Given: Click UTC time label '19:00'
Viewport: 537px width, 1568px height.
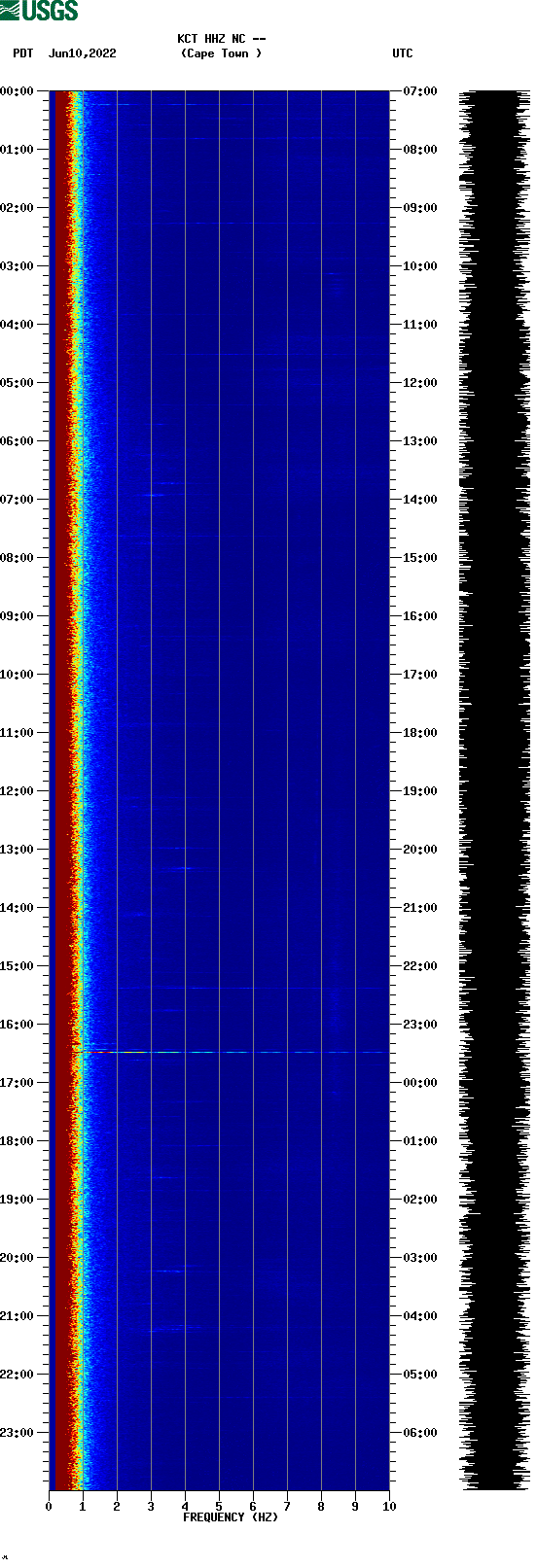Looking at the screenshot, I should pyautogui.click(x=420, y=791).
